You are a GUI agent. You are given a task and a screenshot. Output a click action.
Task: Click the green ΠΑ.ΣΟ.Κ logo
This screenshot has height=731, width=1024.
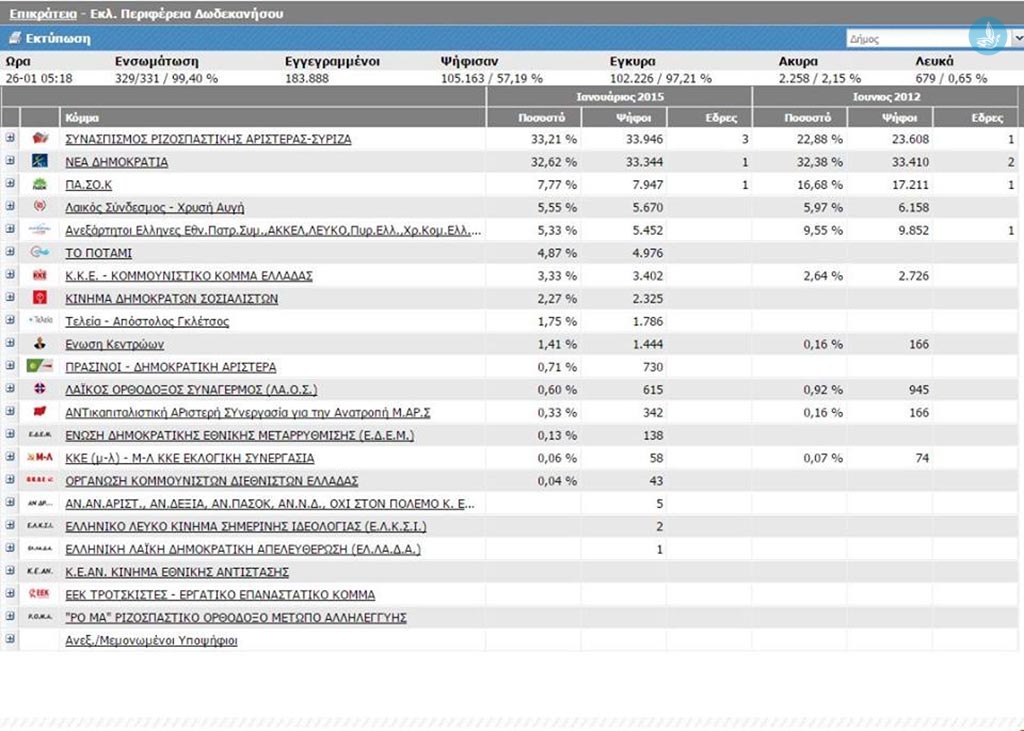[x=40, y=185]
